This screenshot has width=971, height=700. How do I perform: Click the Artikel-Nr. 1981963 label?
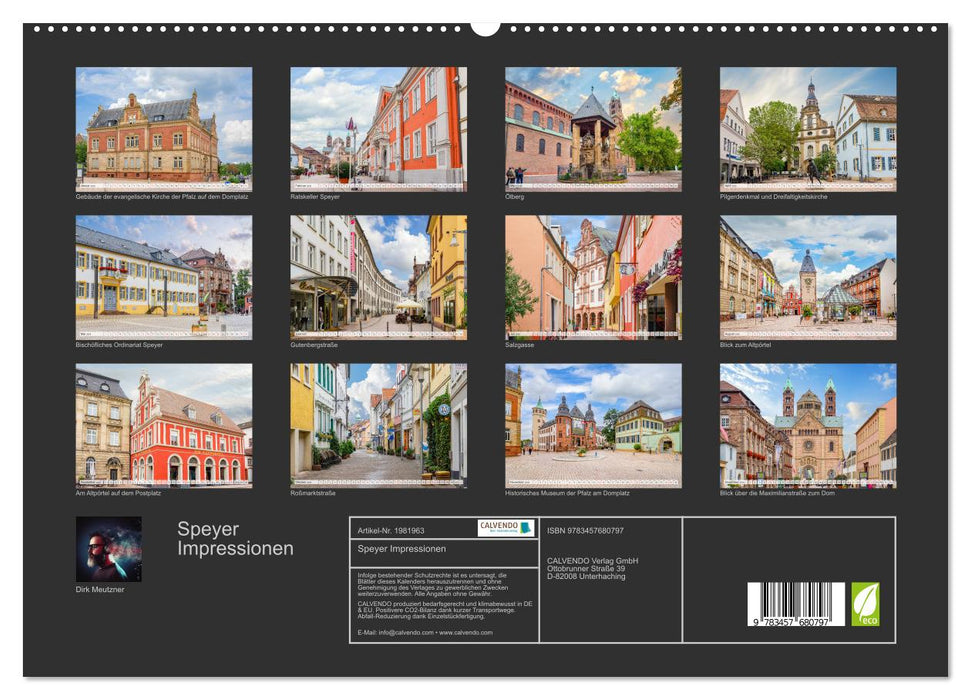pos(392,529)
